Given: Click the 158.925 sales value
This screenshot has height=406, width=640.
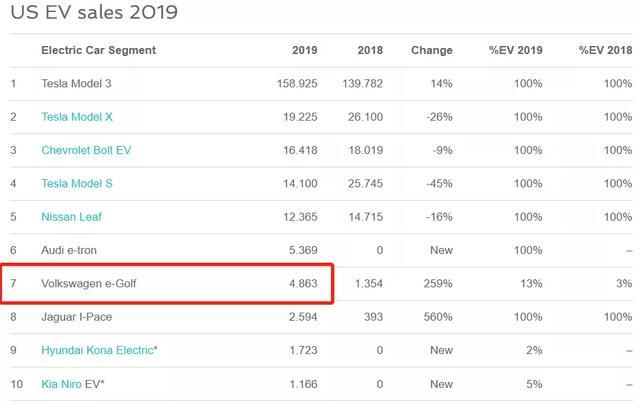Looking at the screenshot, I should tap(297, 84).
